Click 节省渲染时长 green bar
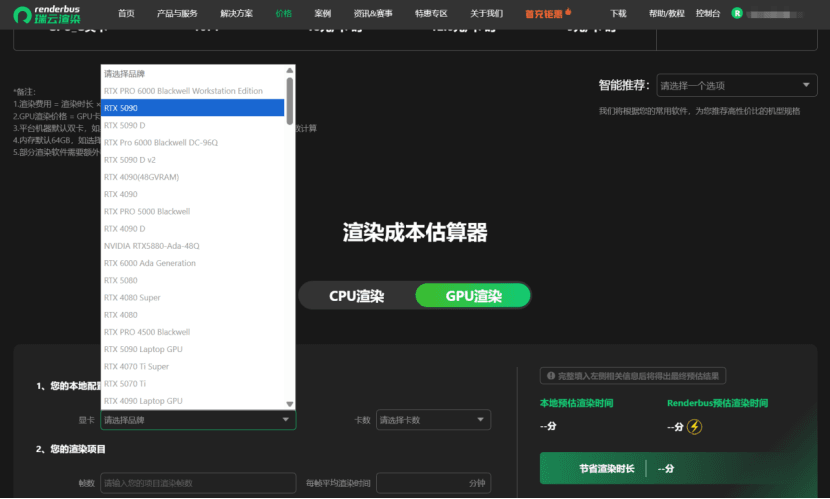Viewport: 830px width, 499px height. coord(679,468)
